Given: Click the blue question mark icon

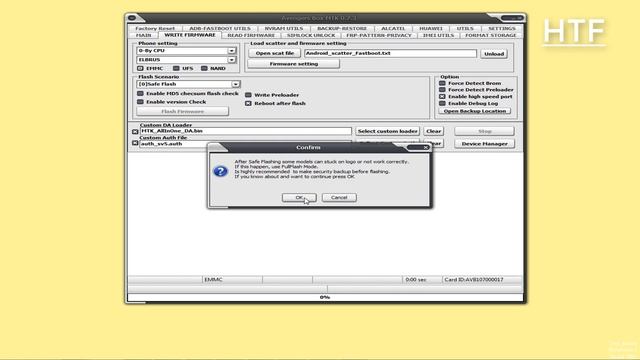Looking at the screenshot, I should (220, 171).
